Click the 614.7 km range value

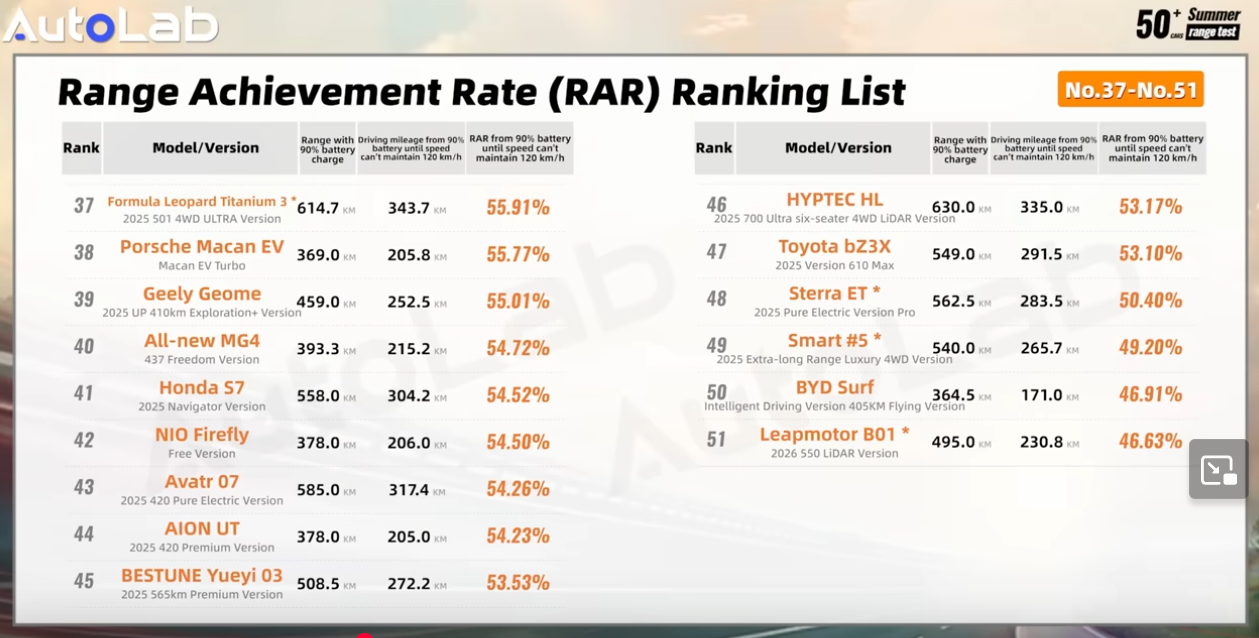(x=326, y=208)
